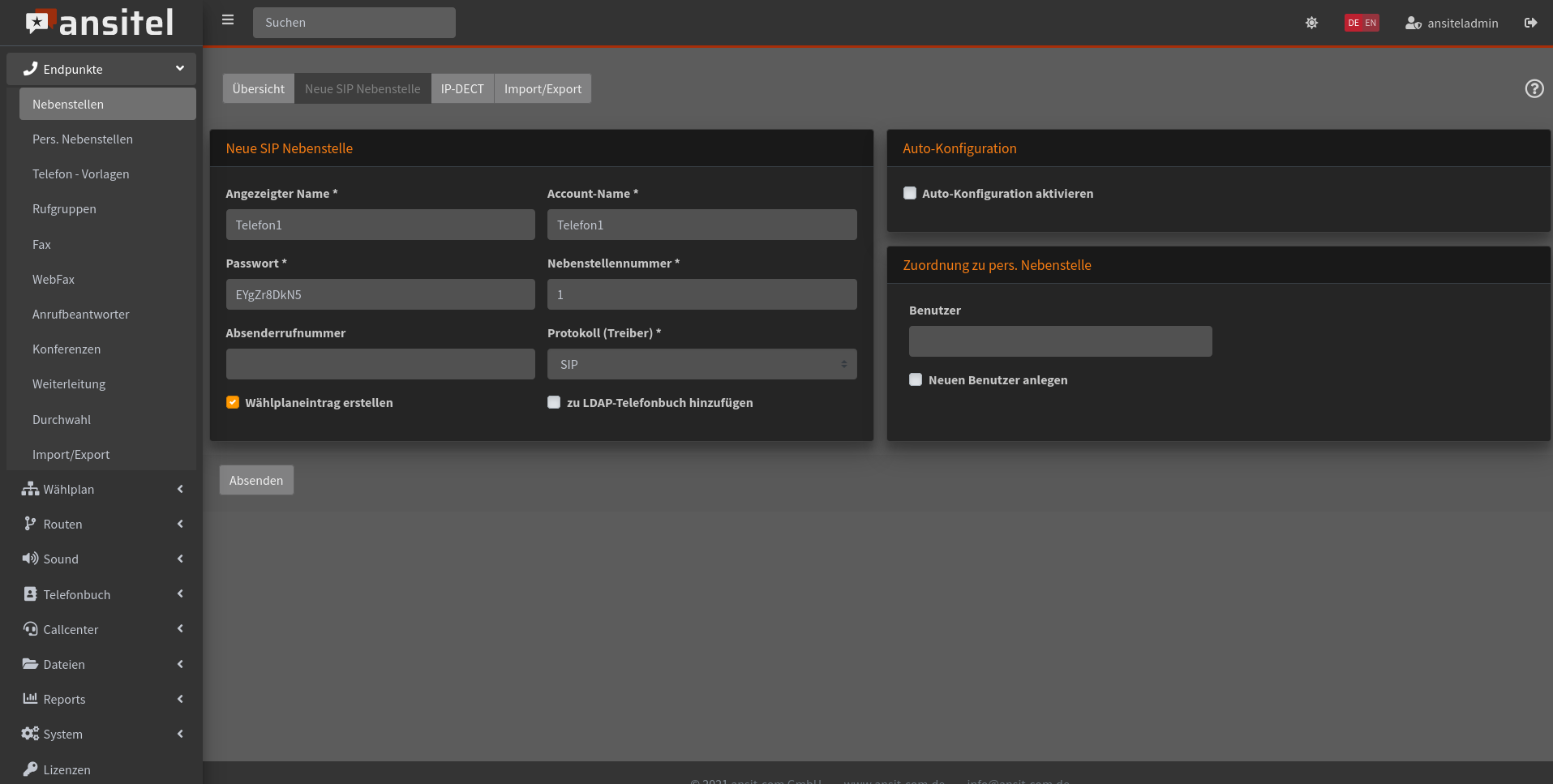Click the hamburger menu toggle icon
Image resolution: width=1553 pixels, height=784 pixels.
click(x=228, y=20)
